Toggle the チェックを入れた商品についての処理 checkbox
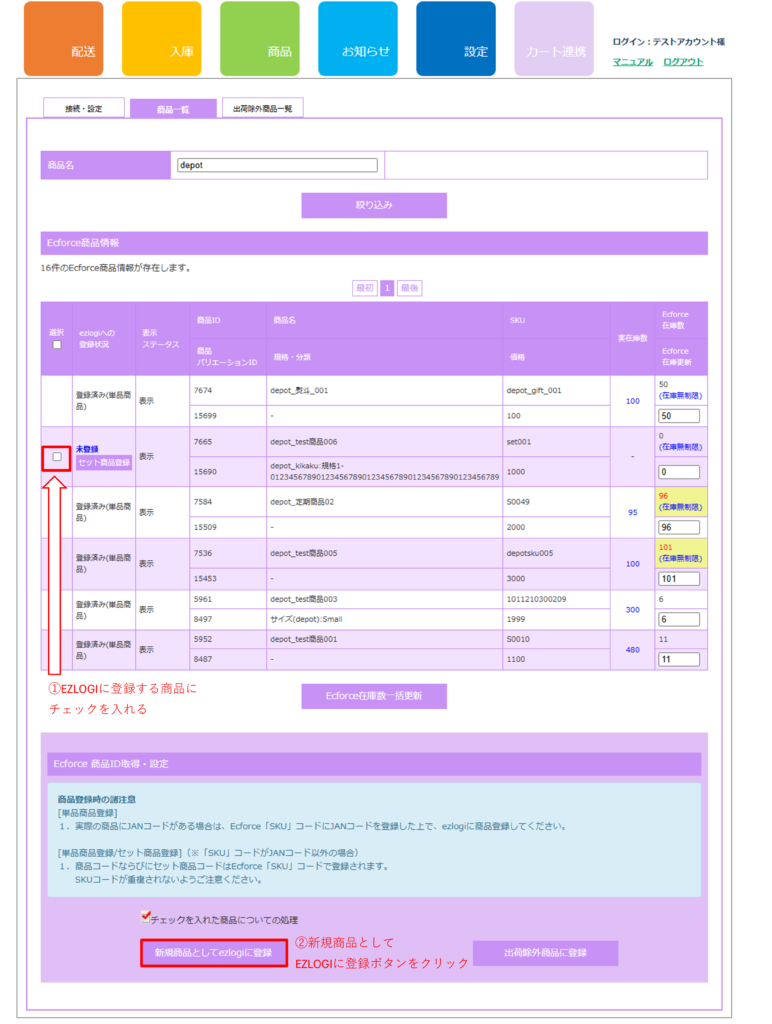The width and height of the screenshot is (772, 1024). (x=146, y=915)
